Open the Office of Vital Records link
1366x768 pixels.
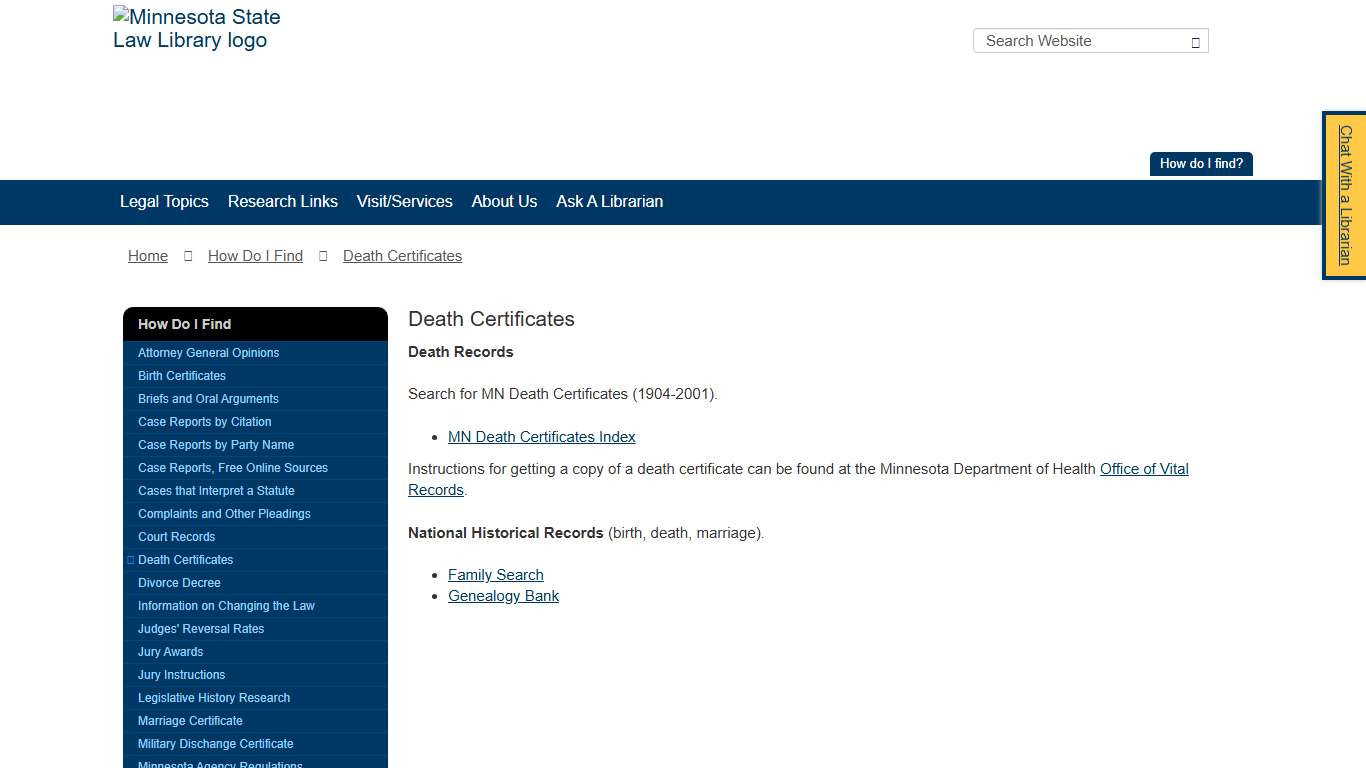(x=1143, y=468)
